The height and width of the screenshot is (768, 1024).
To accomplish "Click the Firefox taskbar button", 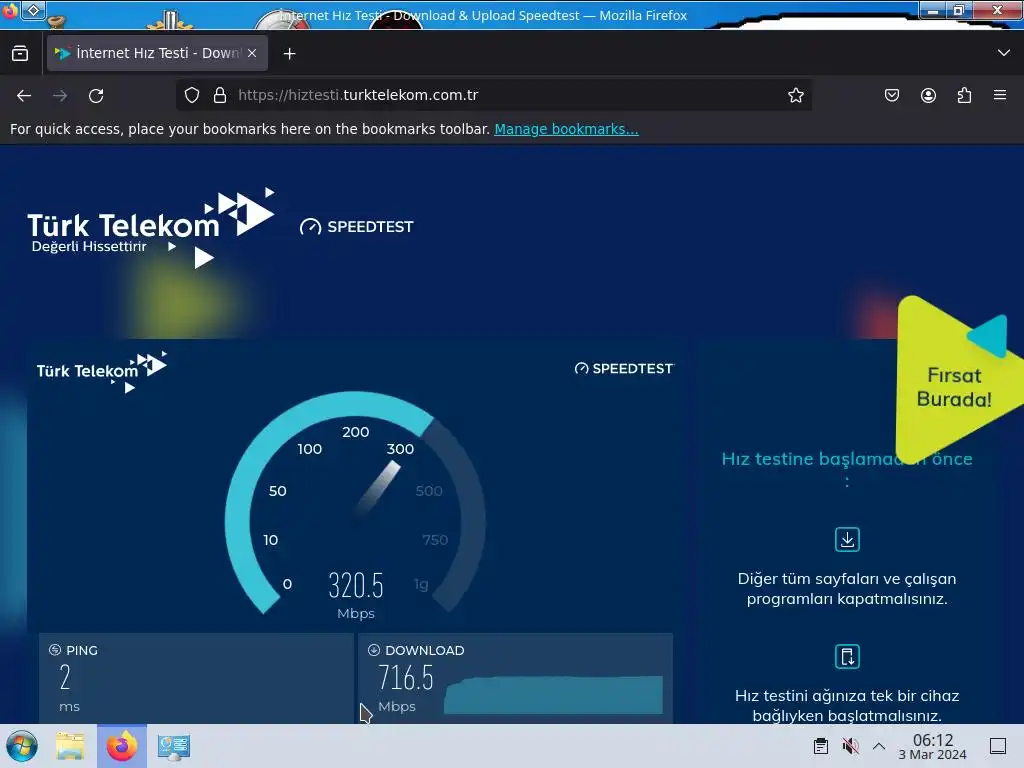I will 122,746.
